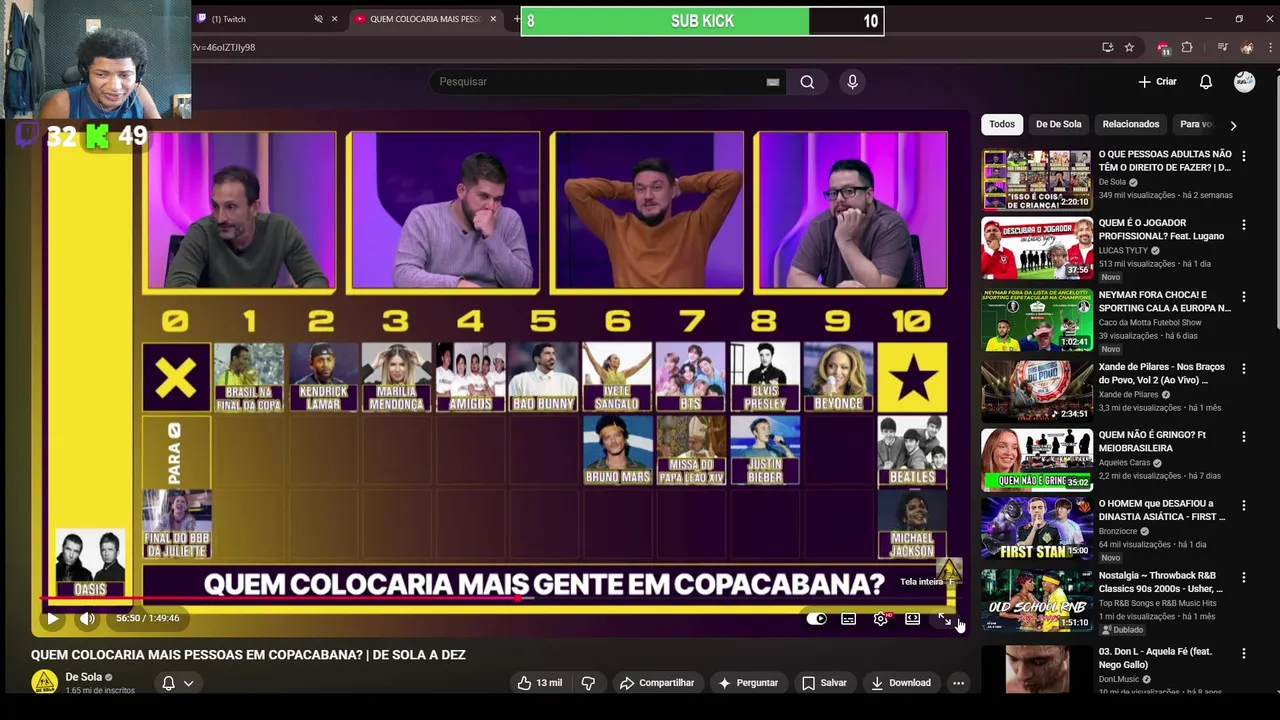Open the media controls icon in the Chrome toolbar
This screenshot has width=1280, height=720.
click(1222, 47)
